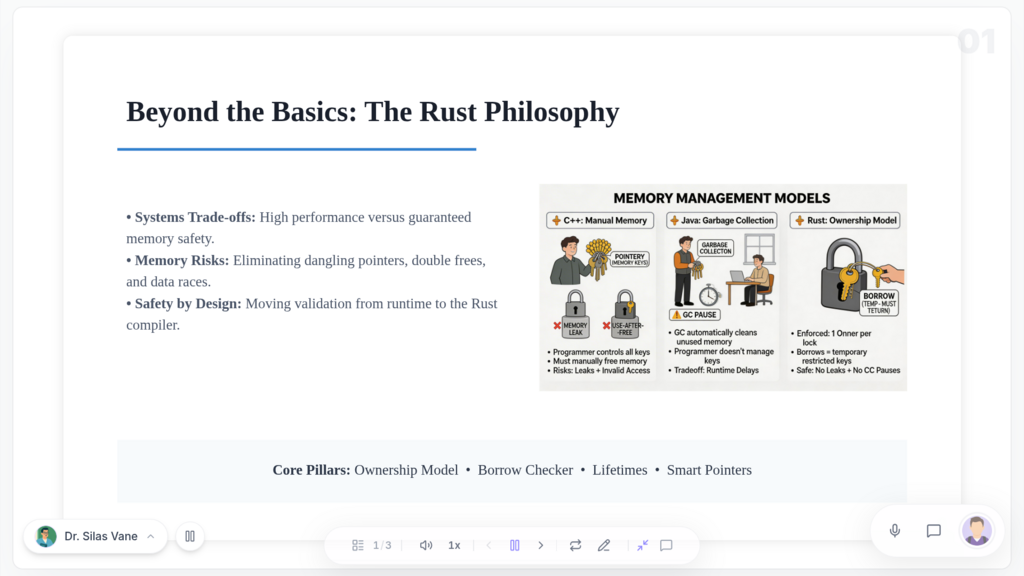Click the Memory Management Models image
This screenshot has width=1024, height=576.
(x=722, y=287)
